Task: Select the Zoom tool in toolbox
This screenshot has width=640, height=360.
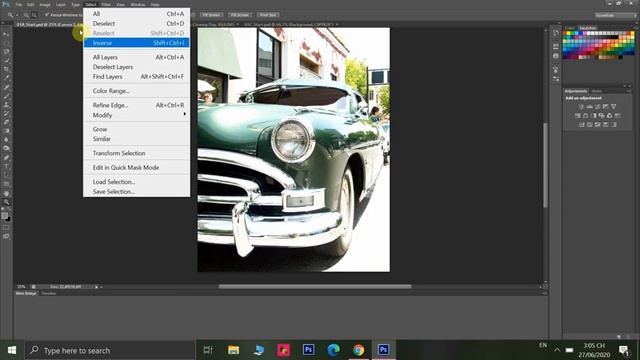Action: pos(6,202)
